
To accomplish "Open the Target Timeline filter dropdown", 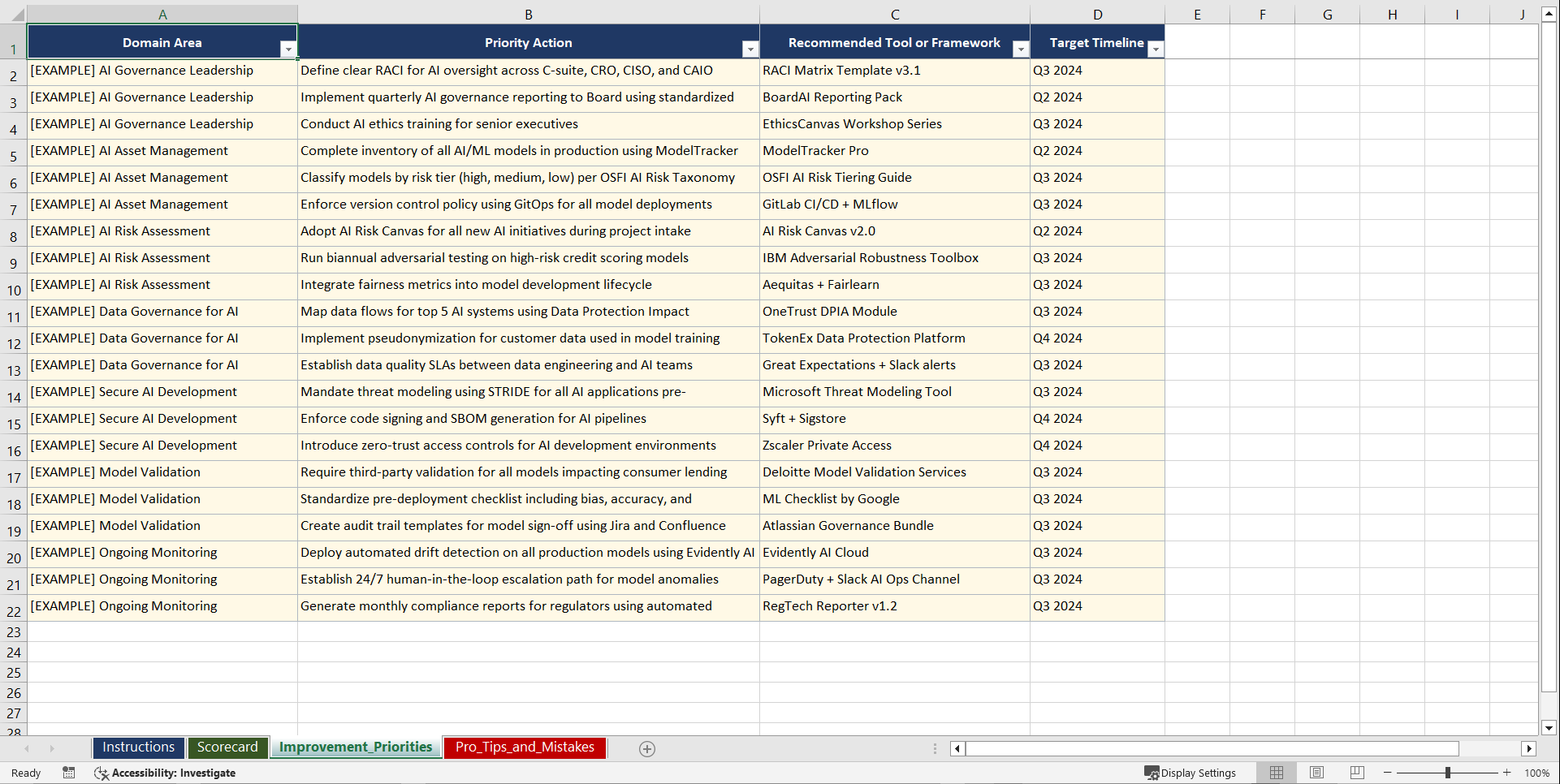I will [x=1155, y=50].
